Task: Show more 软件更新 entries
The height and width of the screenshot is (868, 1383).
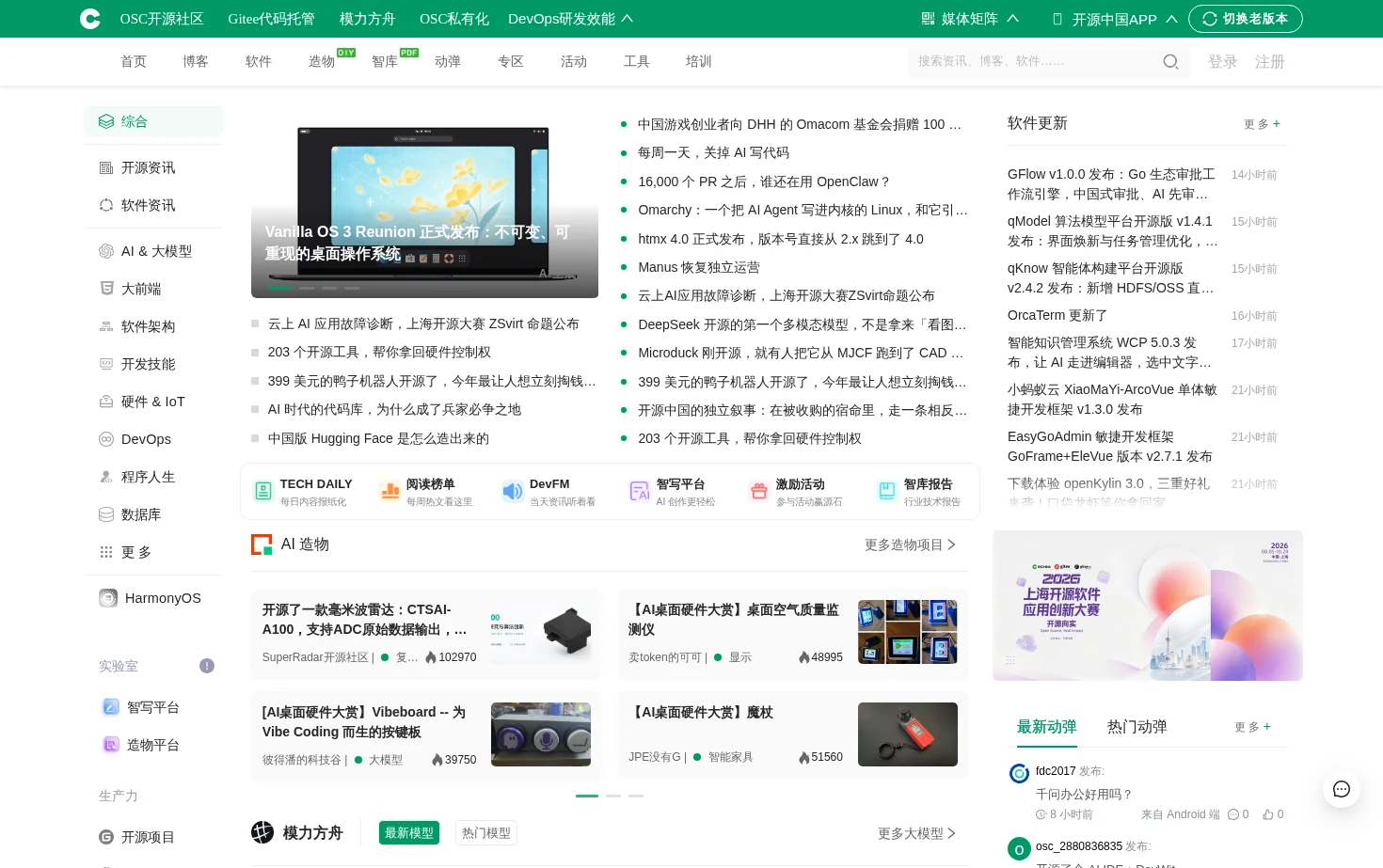Action: 1262,124
